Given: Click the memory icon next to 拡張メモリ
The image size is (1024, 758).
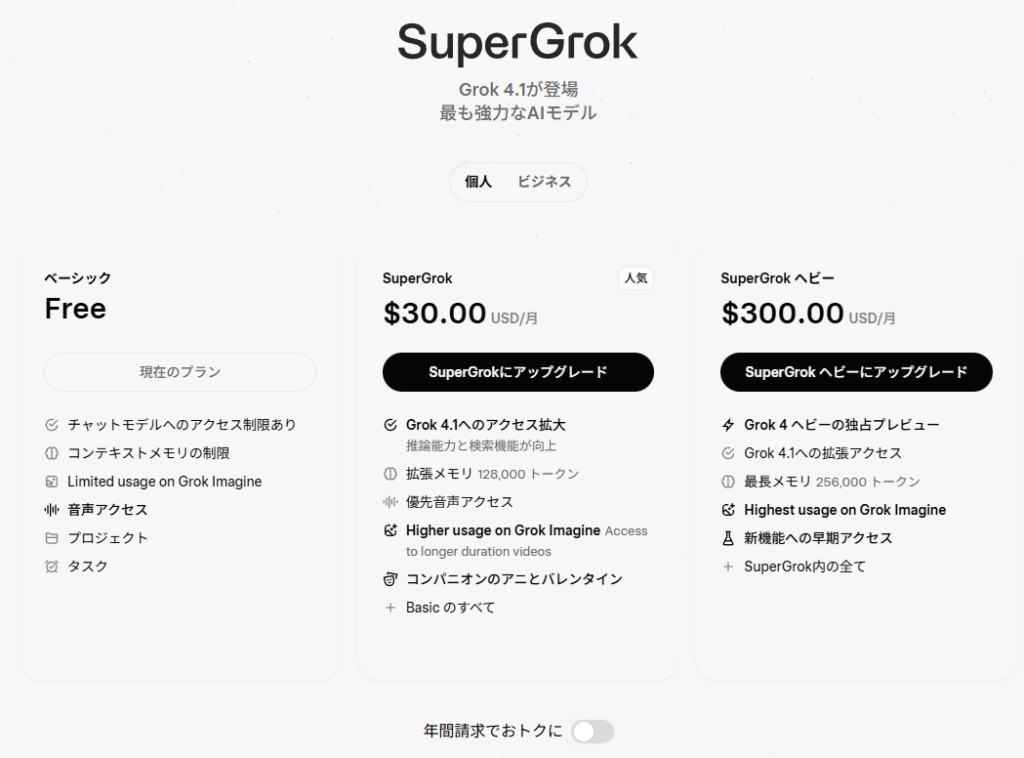Looking at the screenshot, I should click(391, 474).
